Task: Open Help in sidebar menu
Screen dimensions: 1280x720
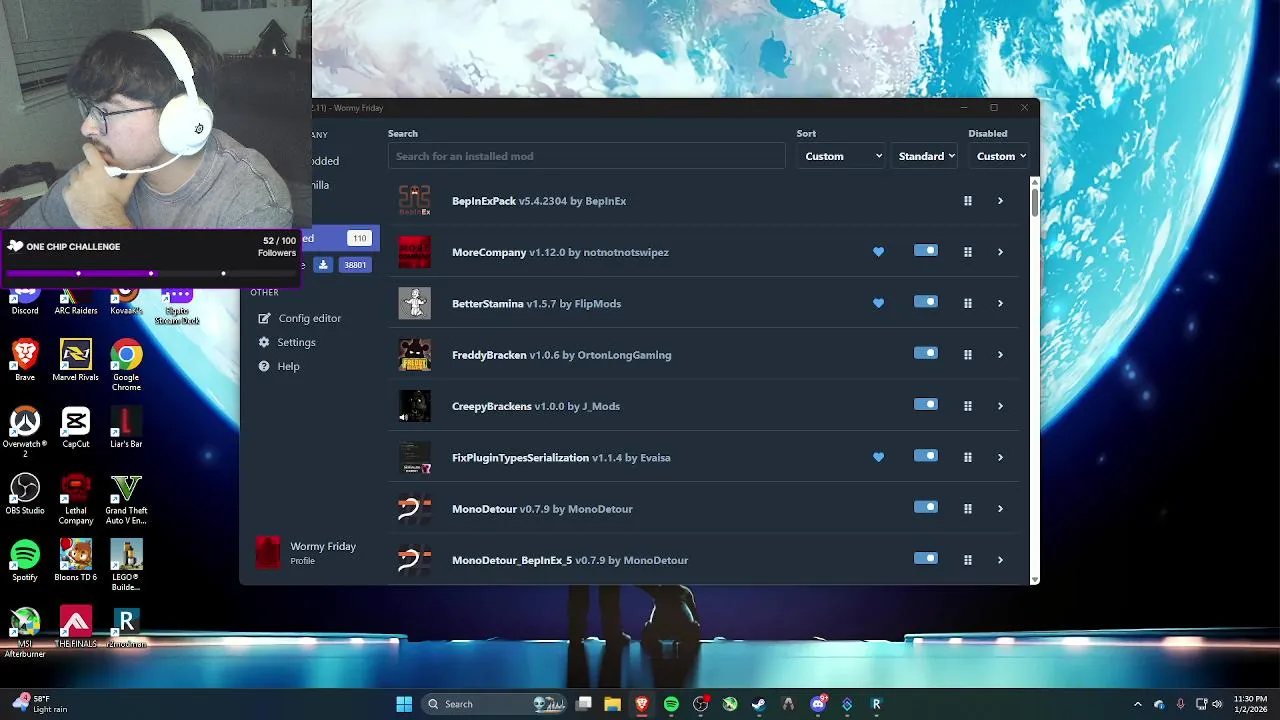Action: 289,366
